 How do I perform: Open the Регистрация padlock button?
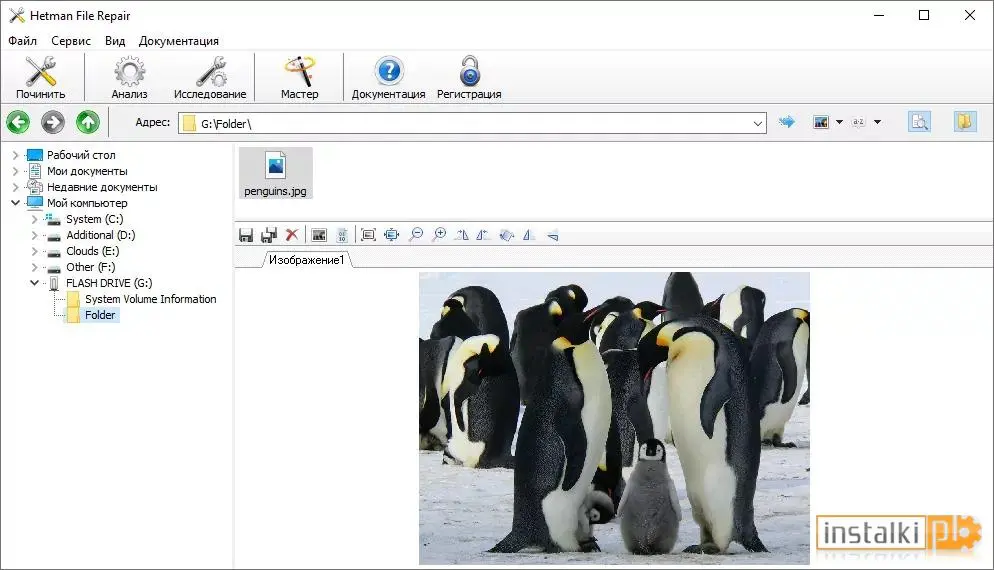[469, 77]
